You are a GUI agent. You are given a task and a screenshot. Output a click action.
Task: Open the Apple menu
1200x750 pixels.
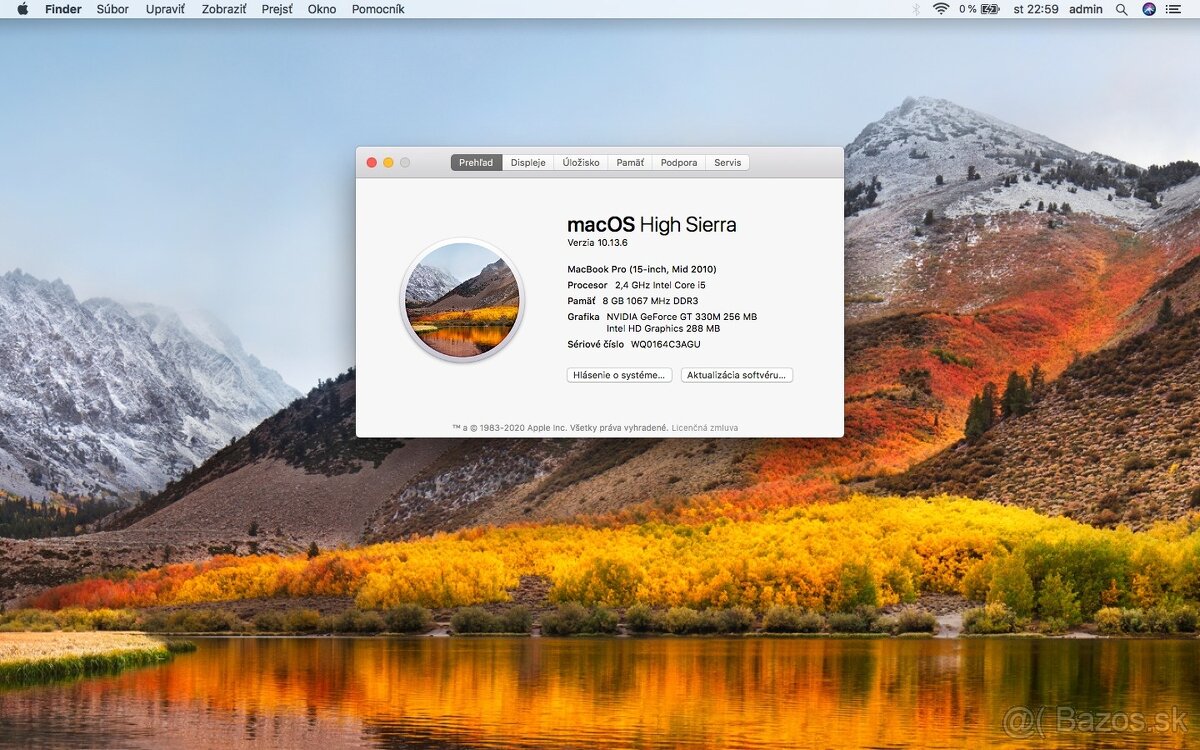(25, 9)
